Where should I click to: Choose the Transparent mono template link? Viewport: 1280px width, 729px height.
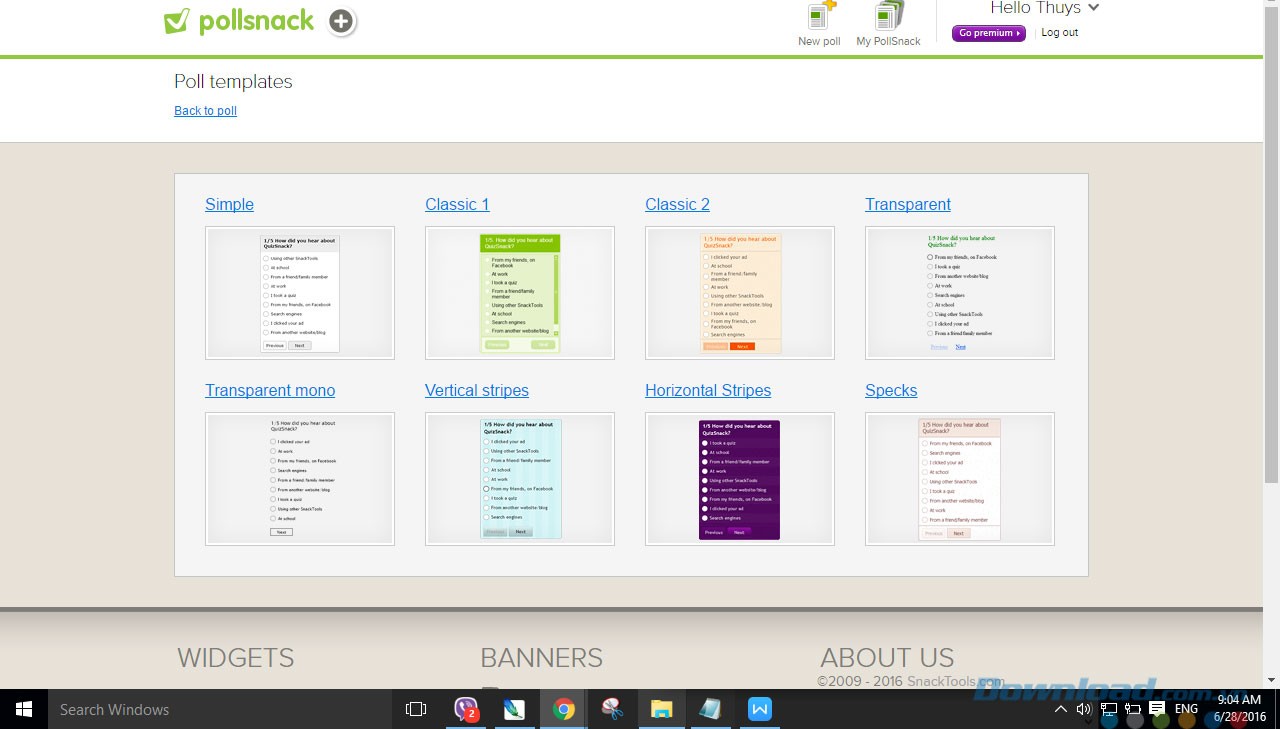coord(270,390)
